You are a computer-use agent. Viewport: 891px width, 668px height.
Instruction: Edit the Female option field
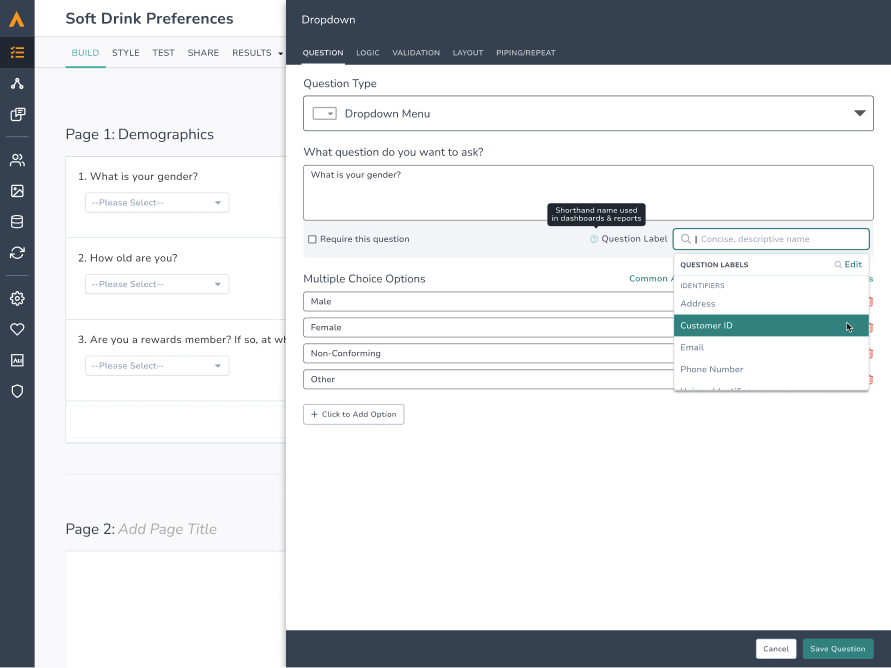click(x=489, y=328)
